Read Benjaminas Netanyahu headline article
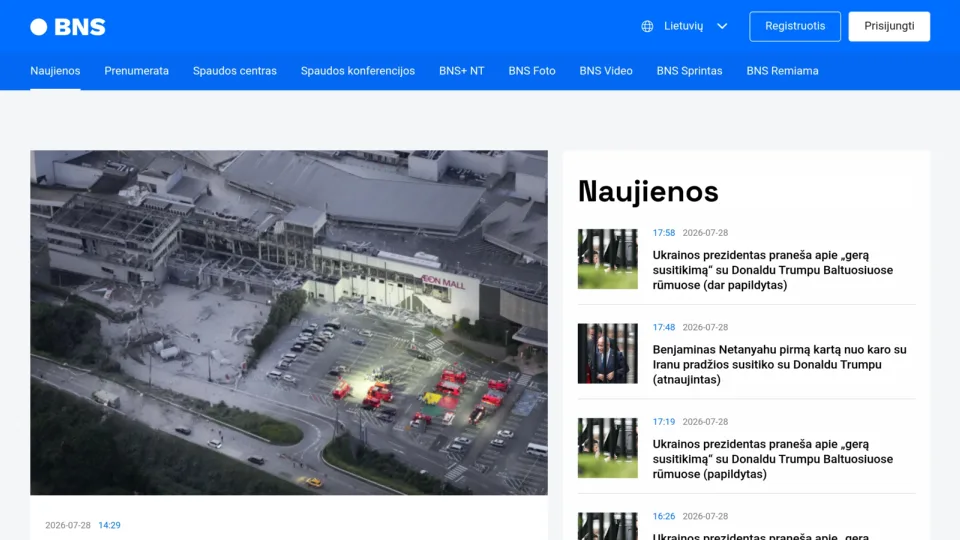The width and height of the screenshot is (960, 540). pyautogui.click(x=779, y=364)
